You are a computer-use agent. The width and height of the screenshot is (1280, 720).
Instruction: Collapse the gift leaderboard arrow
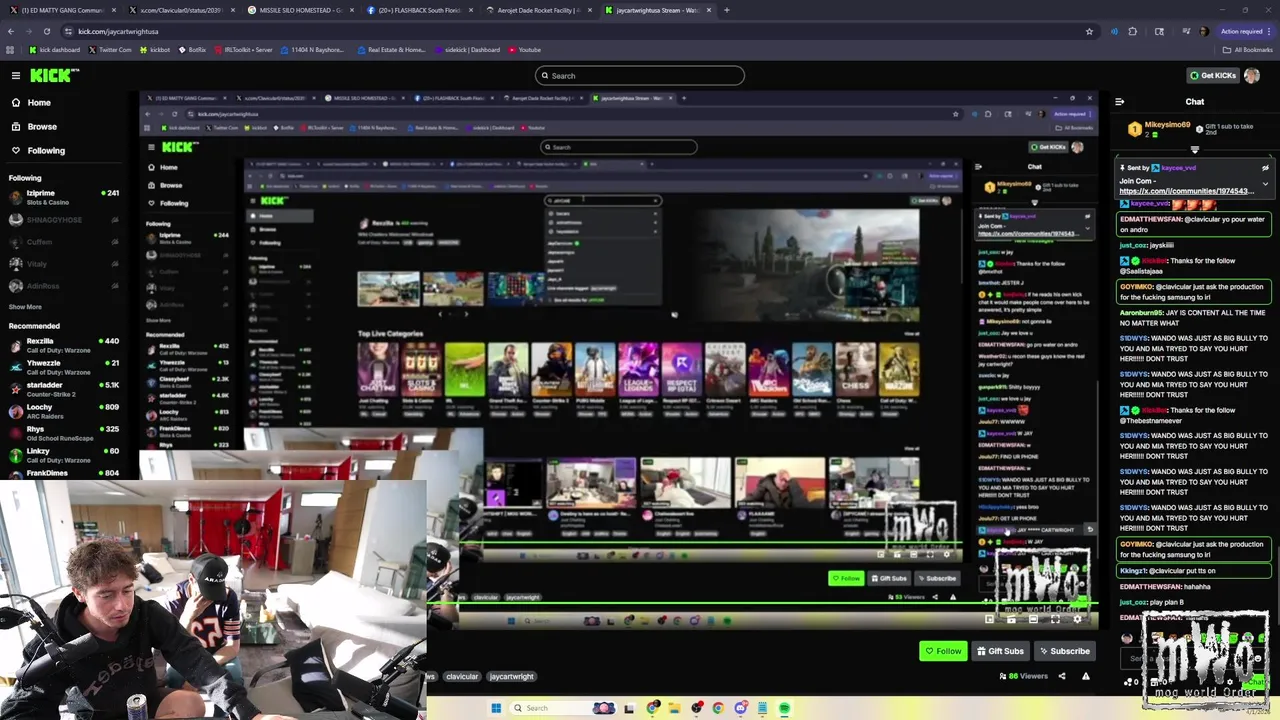[1194, 149]
